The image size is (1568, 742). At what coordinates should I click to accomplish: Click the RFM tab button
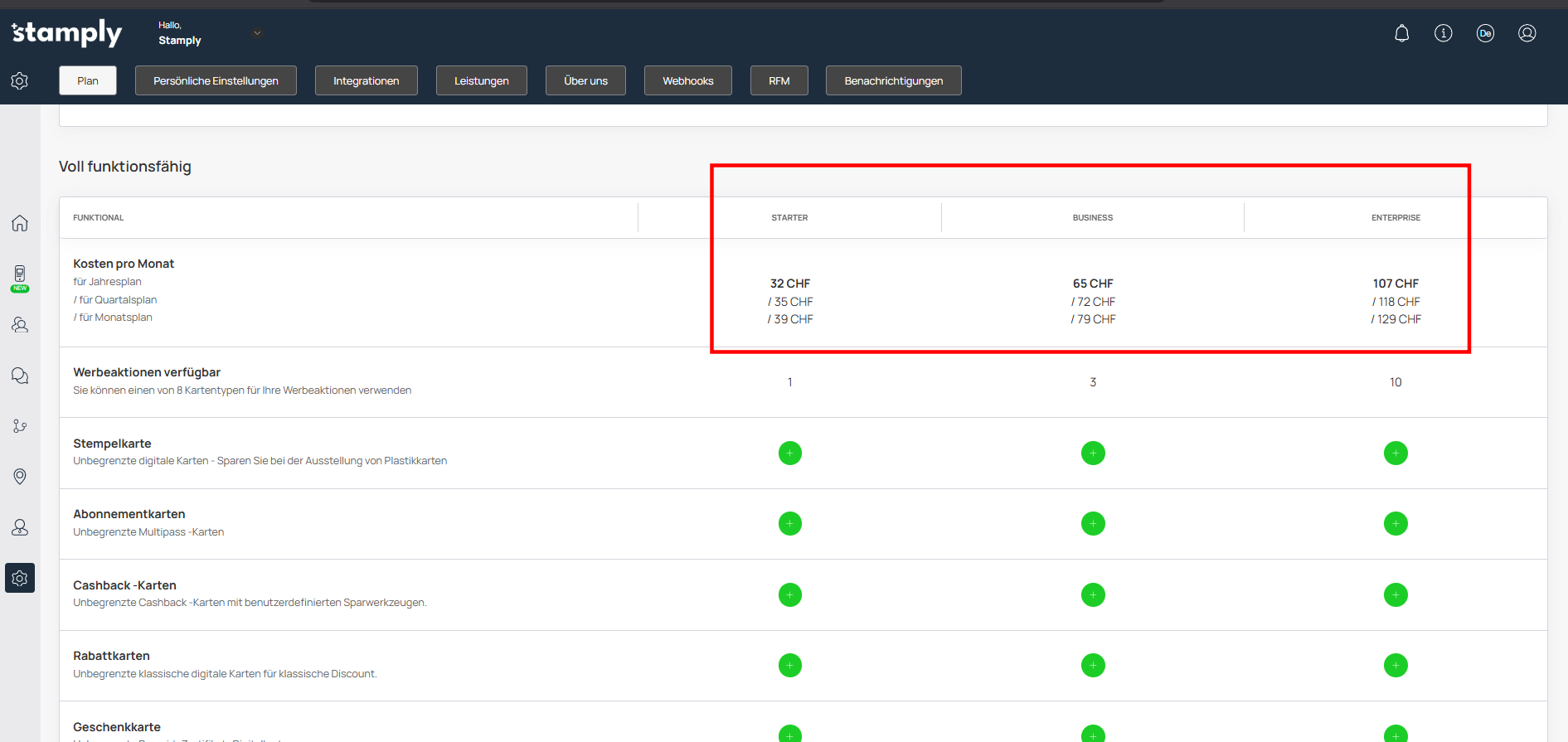779,80
